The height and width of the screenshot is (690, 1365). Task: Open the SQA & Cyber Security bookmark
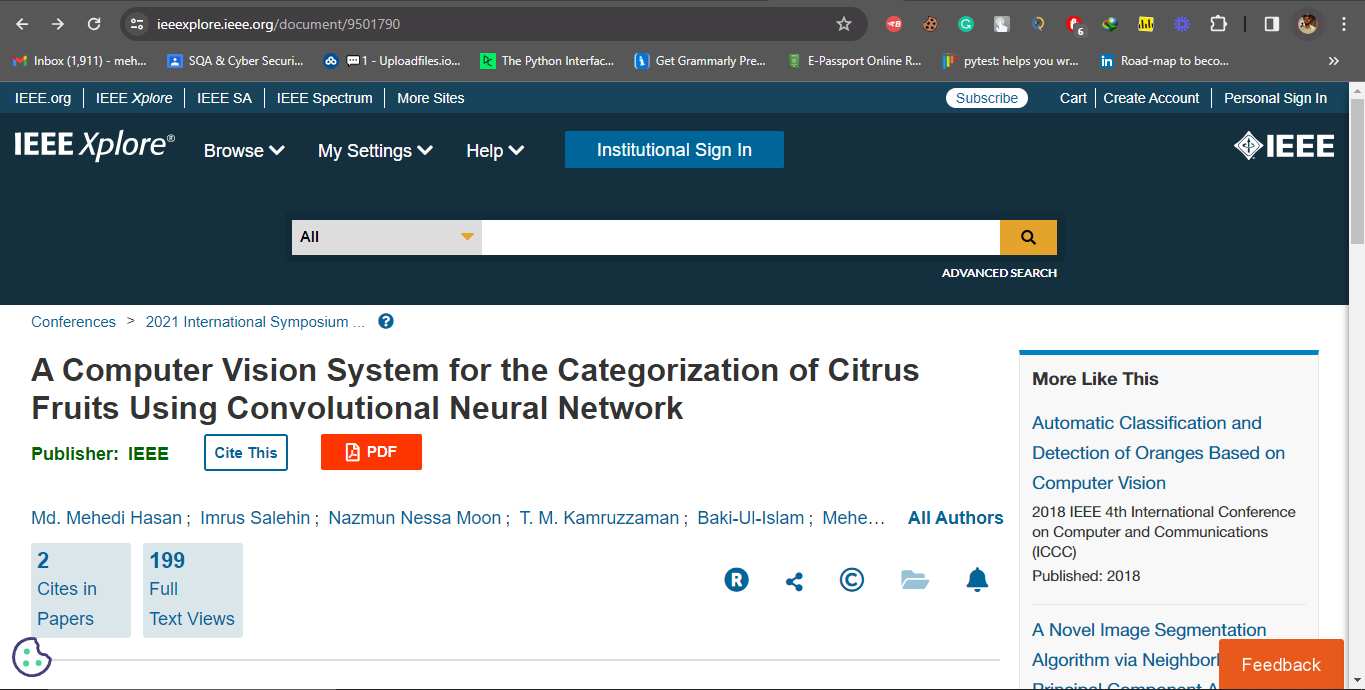tap(235, 61)
